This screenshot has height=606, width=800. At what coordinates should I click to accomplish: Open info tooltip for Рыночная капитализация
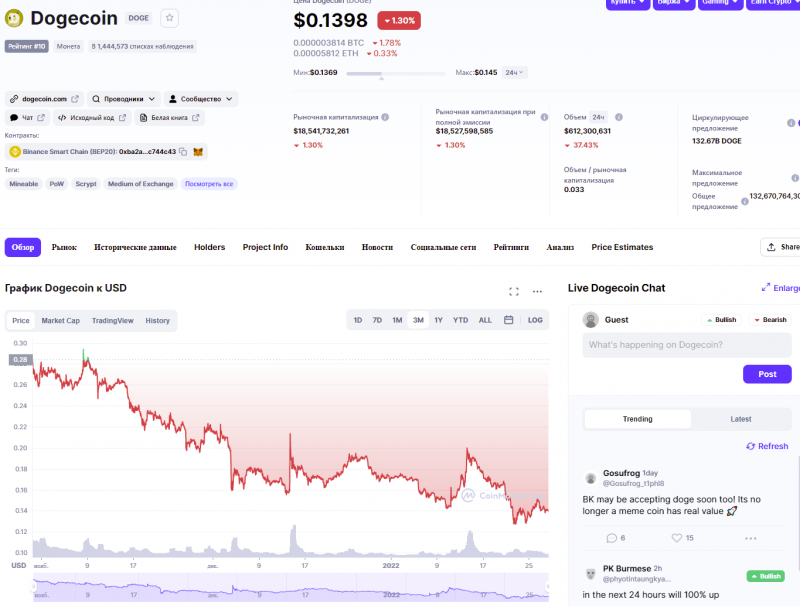(x=385, y=117)
